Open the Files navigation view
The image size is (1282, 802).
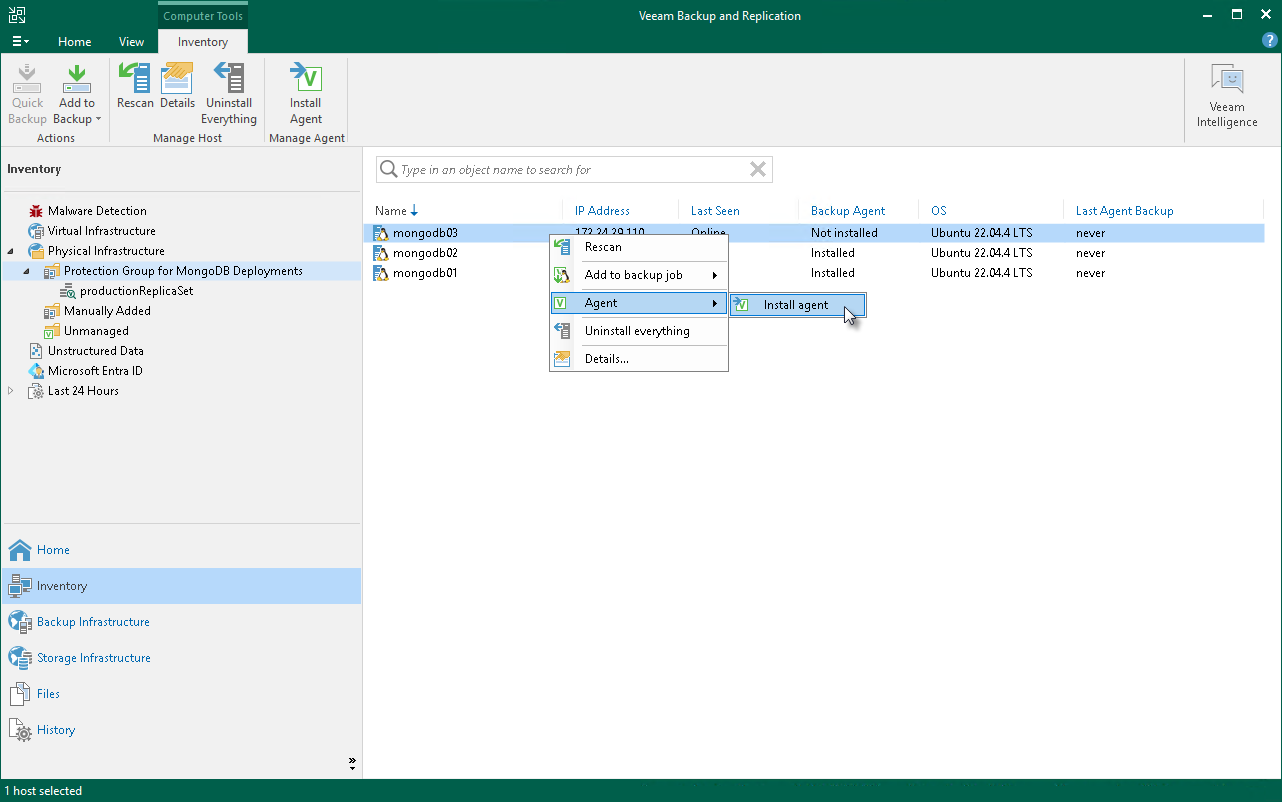point(181,694)
